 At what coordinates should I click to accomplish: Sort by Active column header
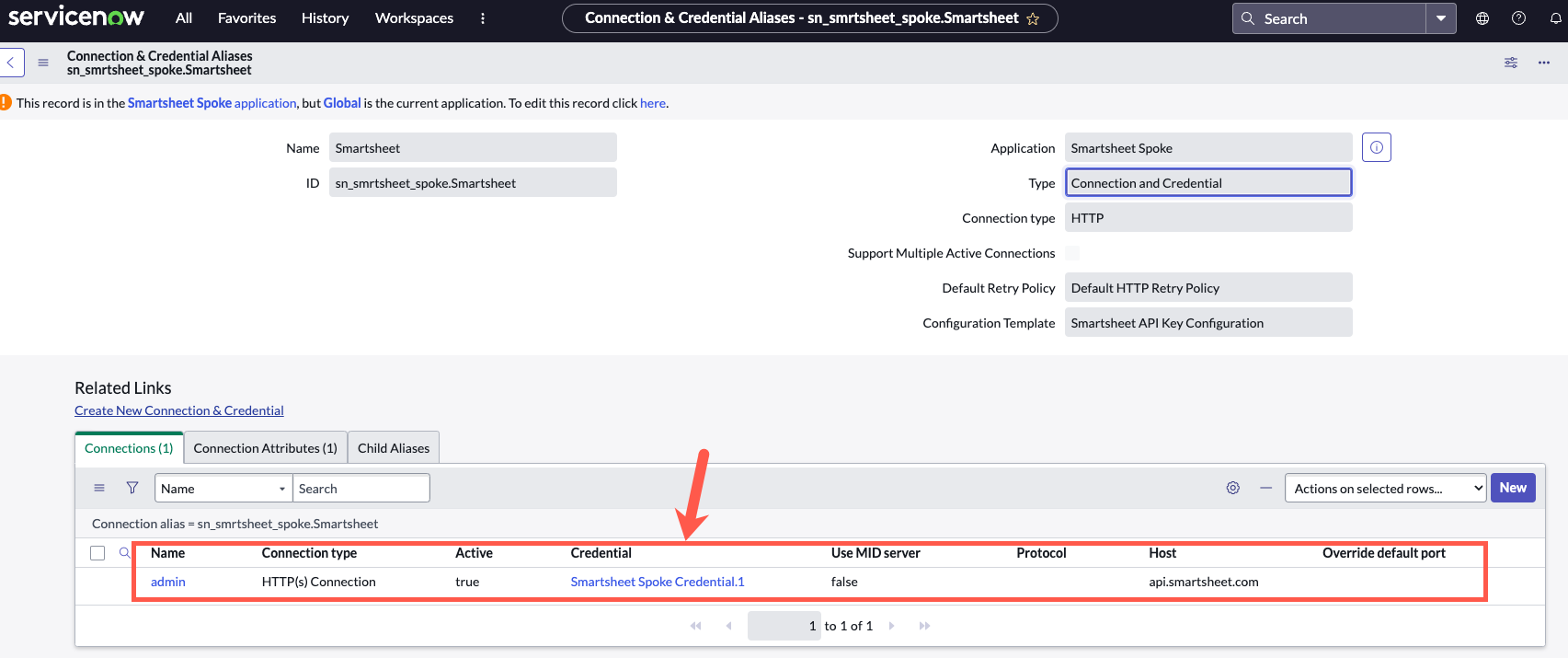pyautogui.click(x=474, y=553)
